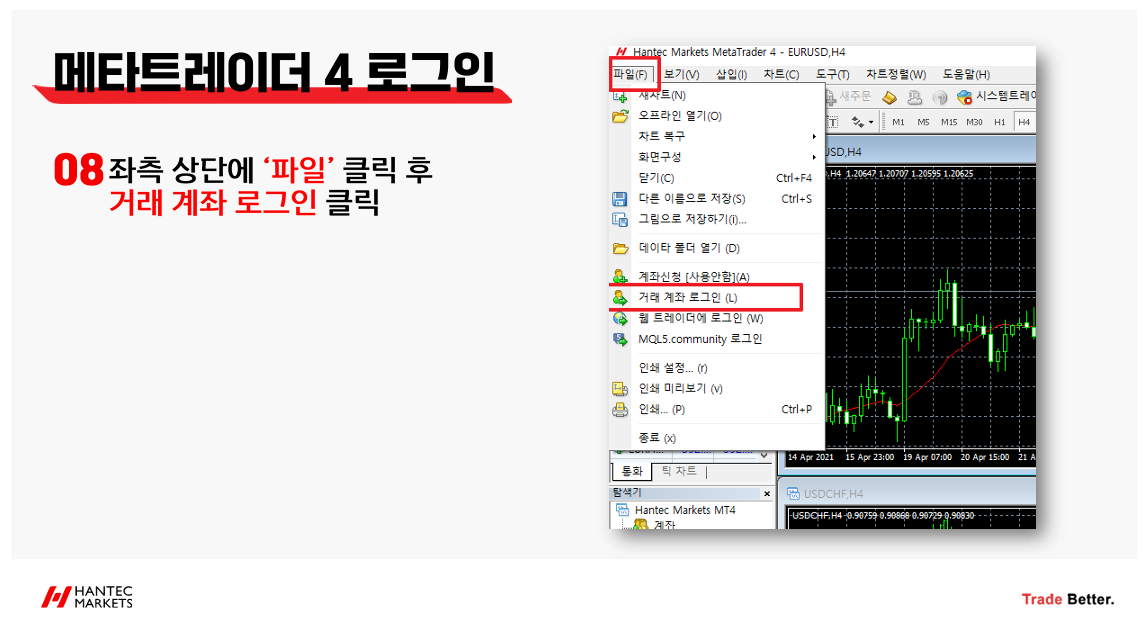Select 거래 계좌 로그인 (L)
The width and height of the screenshot is (1148, 644).
pos(718,297)
